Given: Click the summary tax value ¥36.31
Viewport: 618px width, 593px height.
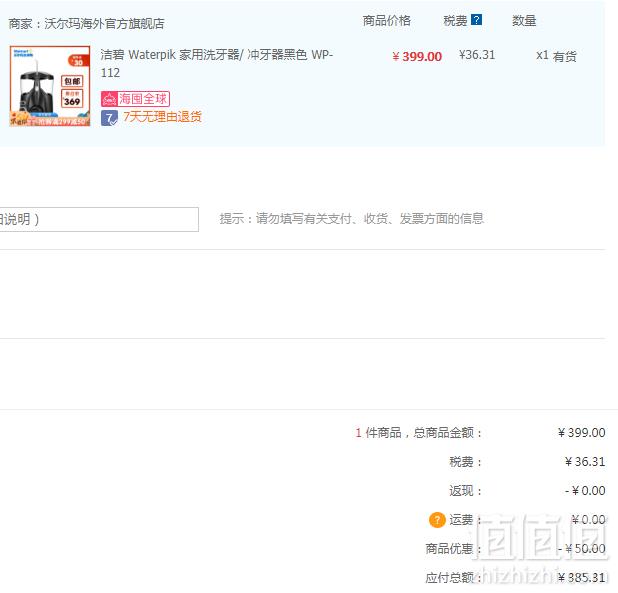Looking at the screenshot, I should click(x=585, y=461).
